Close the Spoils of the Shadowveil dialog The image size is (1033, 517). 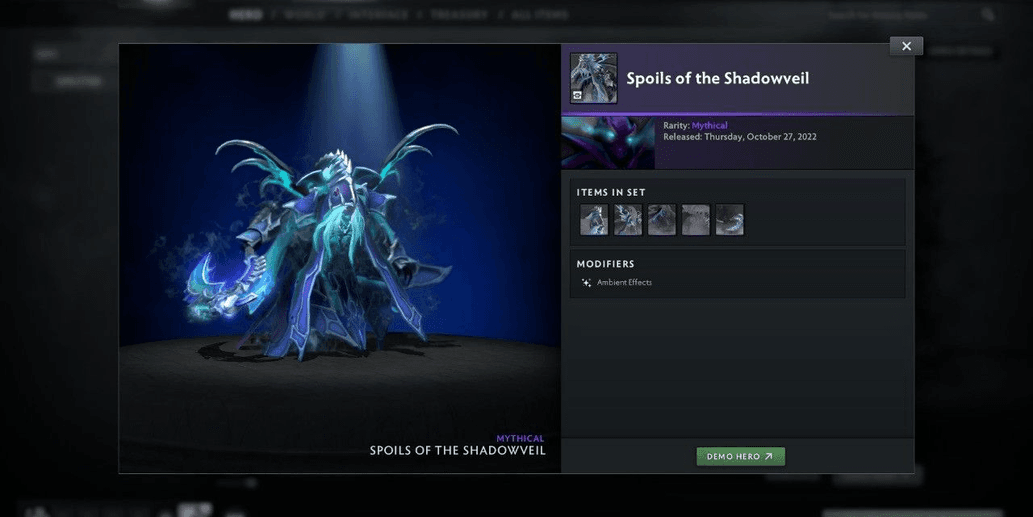coord(906,46)
